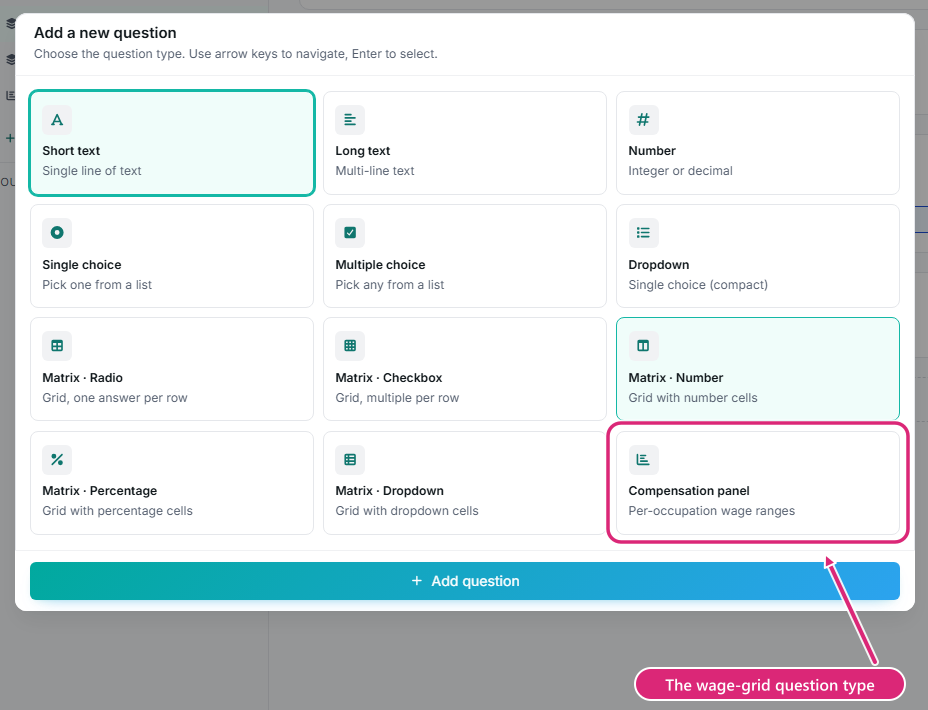Screen dimensions: 928x710
Task: Pick the 'Compensation panel' title
Action: pos(689,491)
